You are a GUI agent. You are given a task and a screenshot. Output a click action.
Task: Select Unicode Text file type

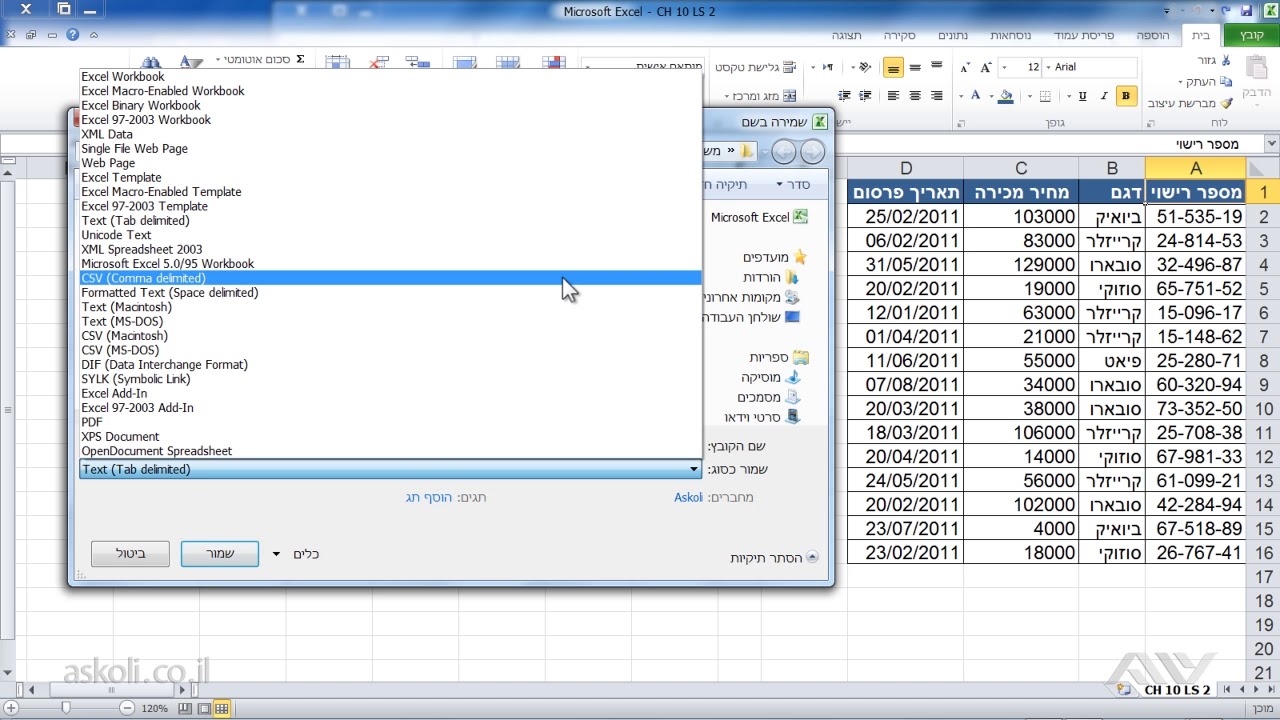[x=390, y=235]
